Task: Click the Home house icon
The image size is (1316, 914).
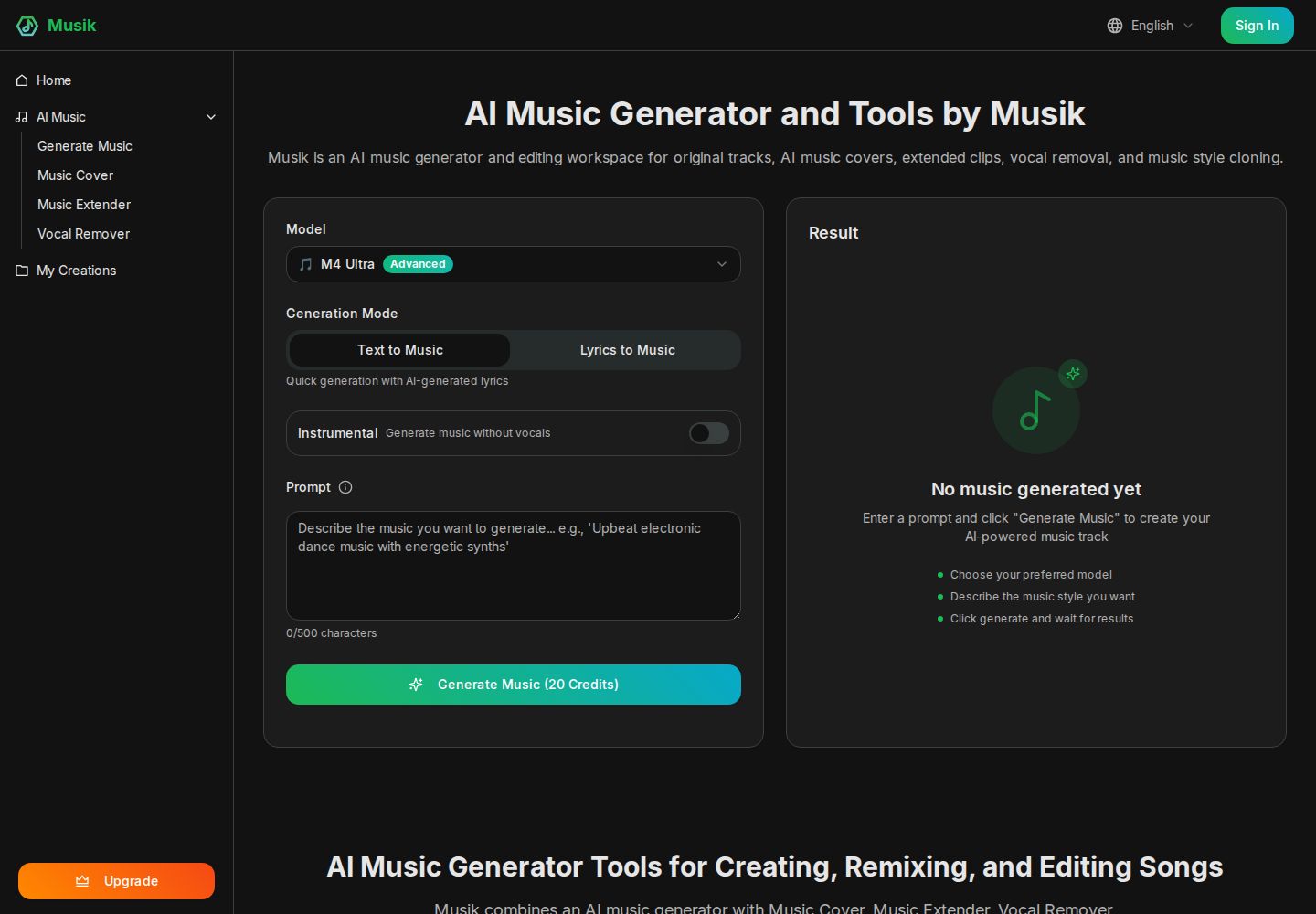Action: (x=22, y=80)
